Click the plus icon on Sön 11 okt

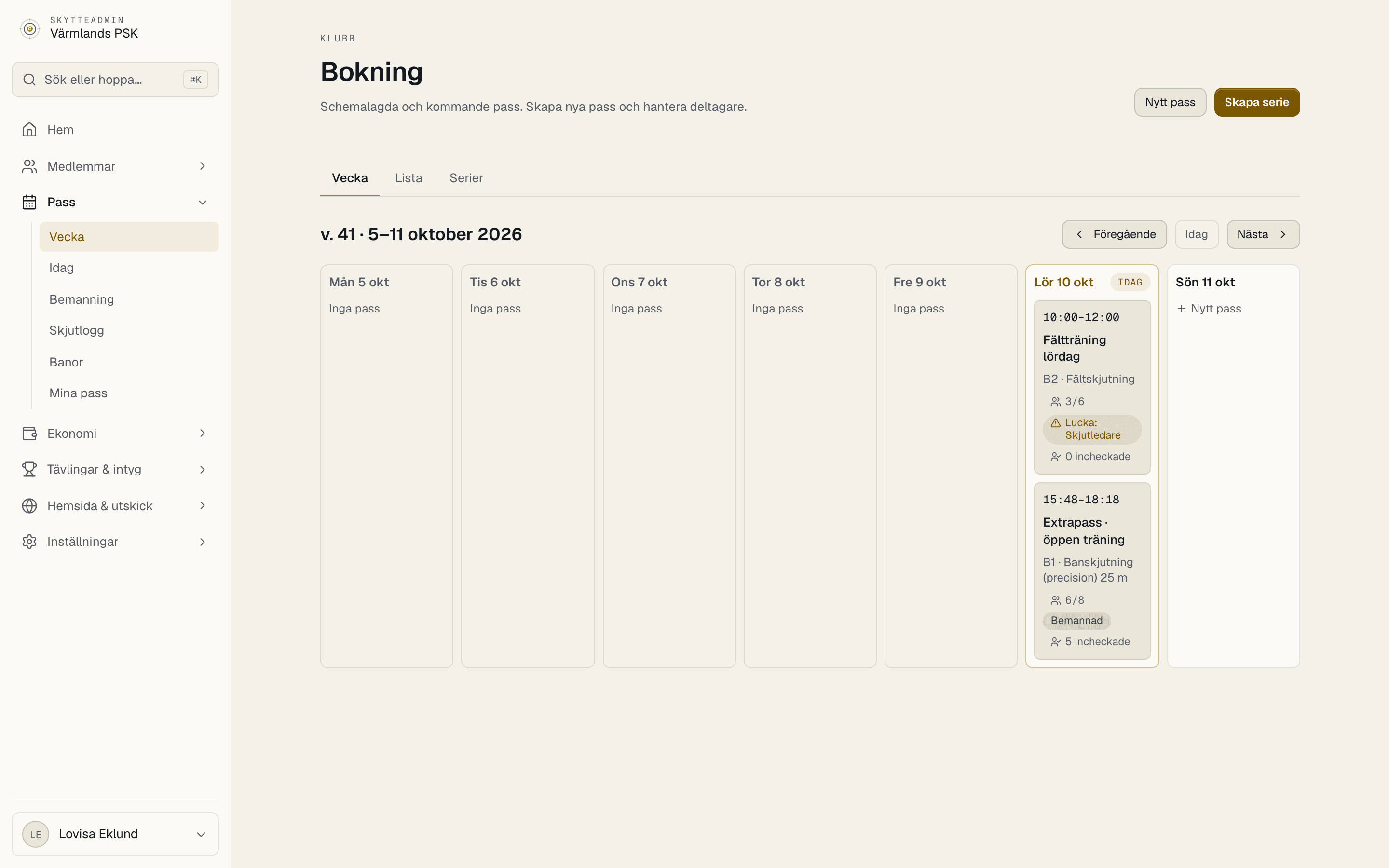tap(1181, 309)
